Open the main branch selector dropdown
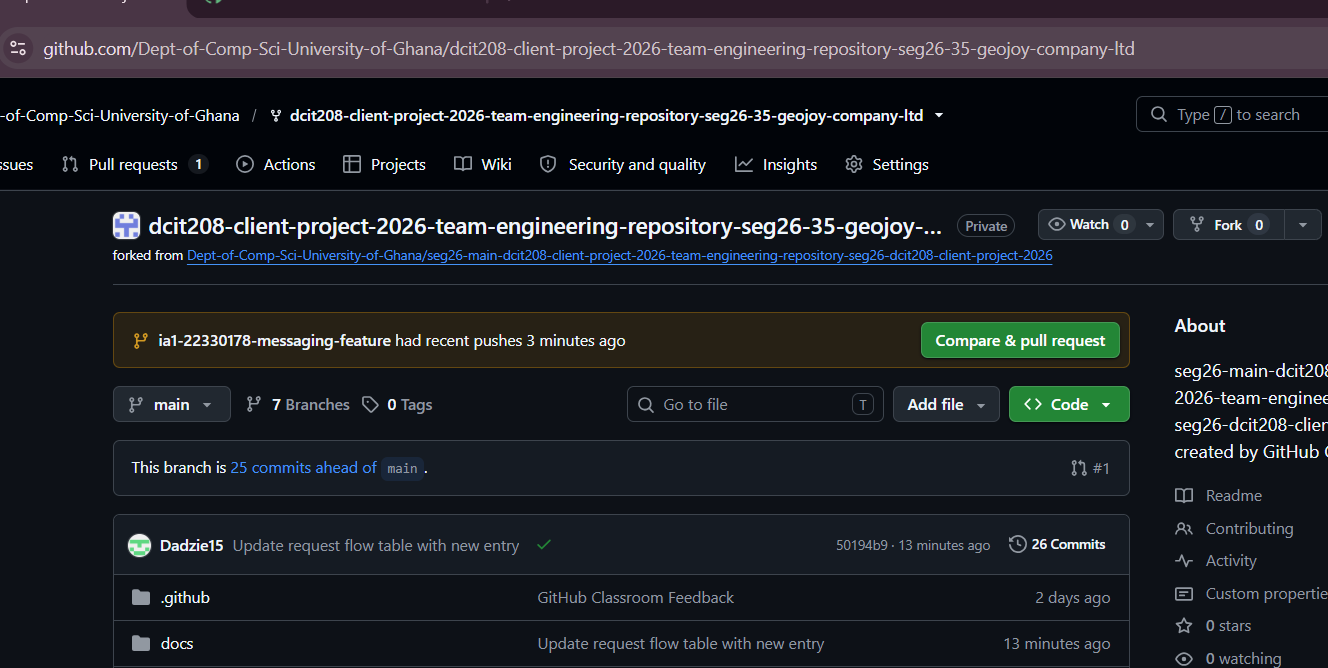Image resolution: width=1328 pixels, height=668 pixels. [x=171, y=404]
